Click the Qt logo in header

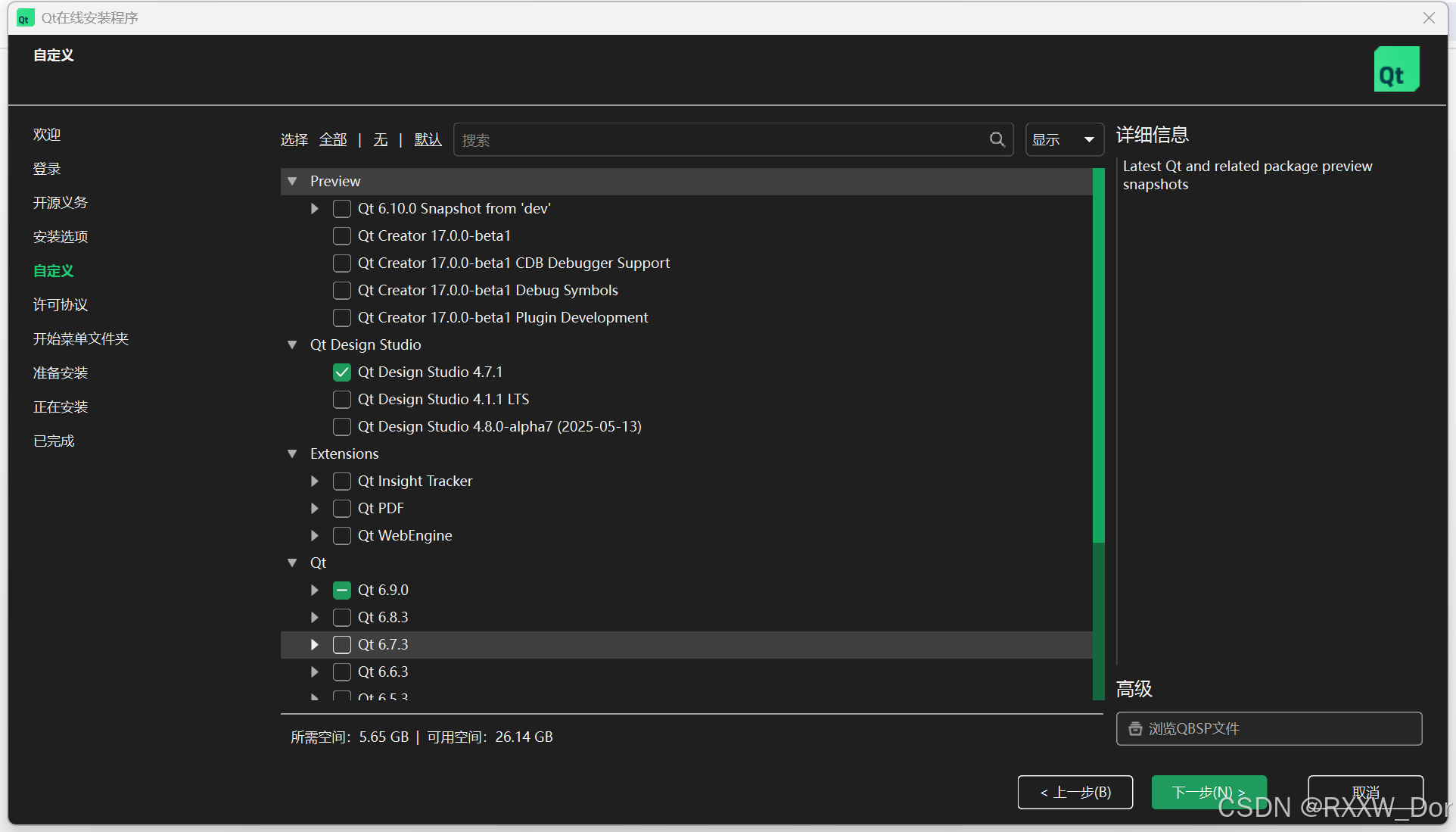tap(1395, 69)
